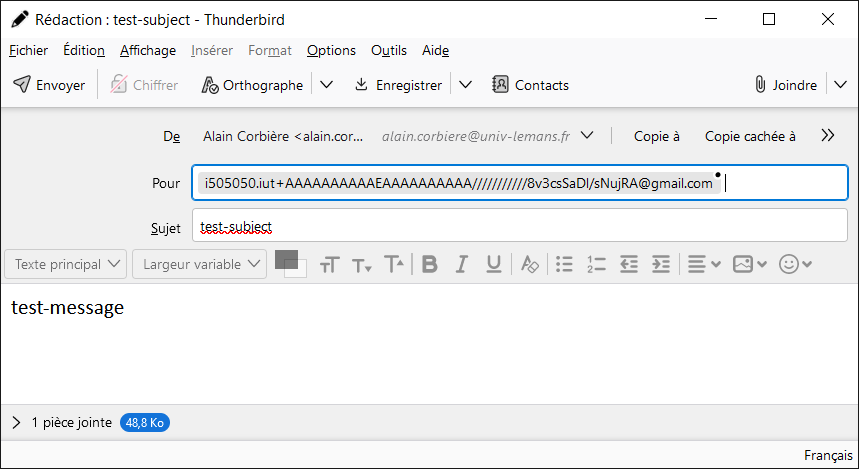
Task: Open the Affichage menu
Action: 148,50
